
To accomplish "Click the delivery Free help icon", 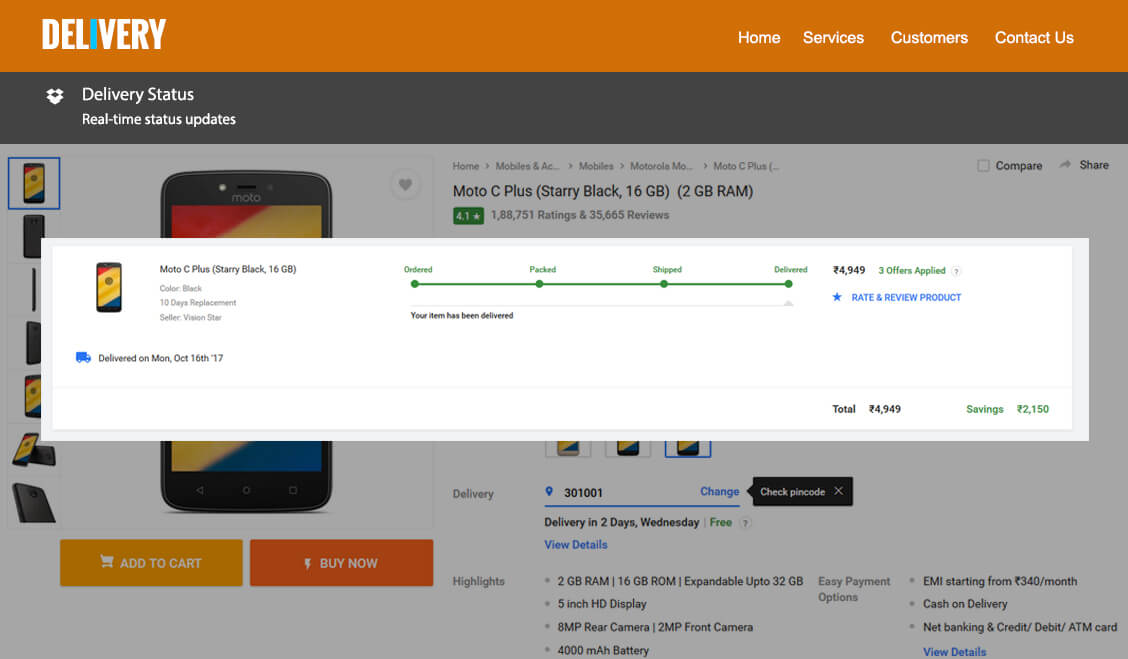I will click(x=745, y=523).
